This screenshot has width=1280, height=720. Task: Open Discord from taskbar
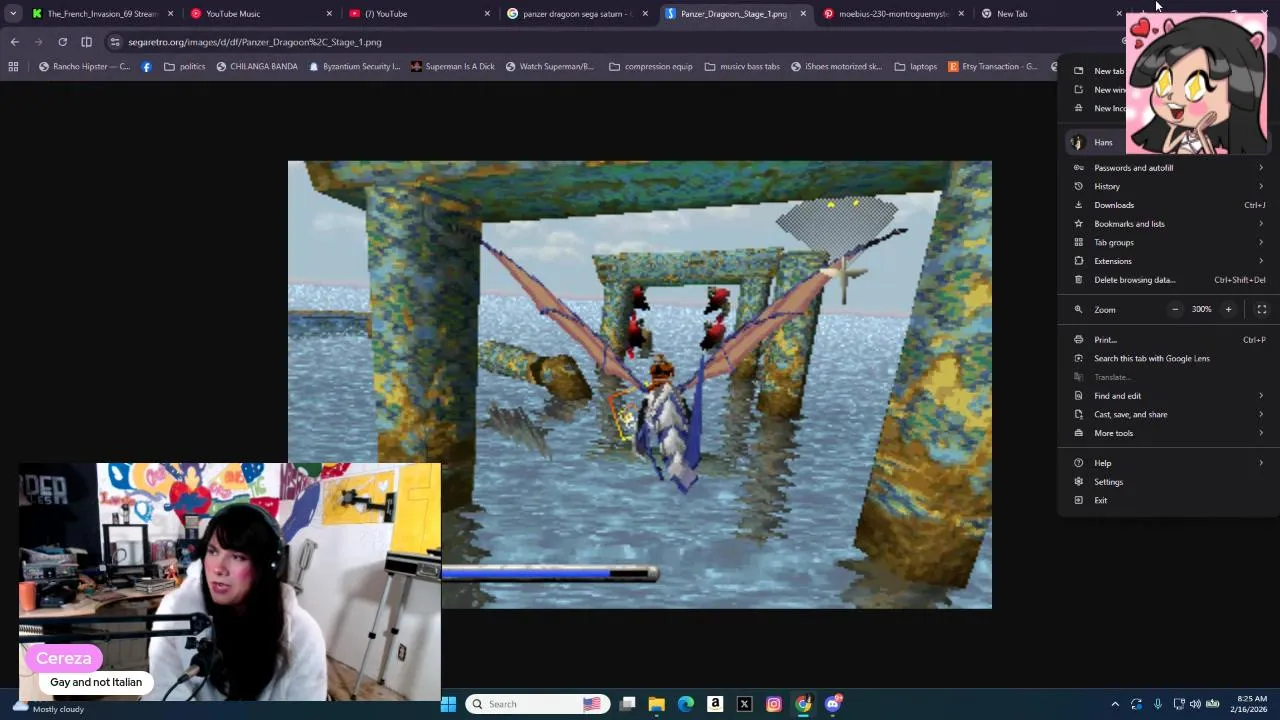click(832, 704)
